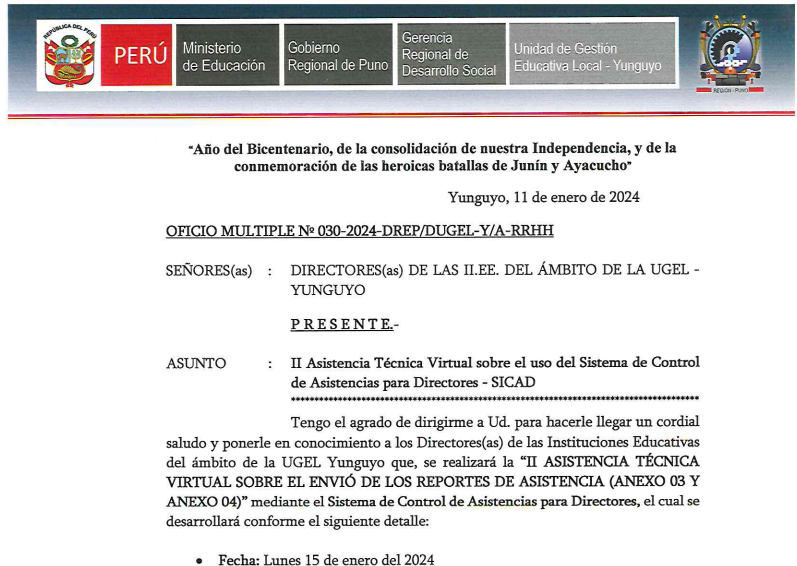The width and height of the screenshot is (797, 566).
Task: Click the SEÑORES(as) label
Action: (208, 271)
